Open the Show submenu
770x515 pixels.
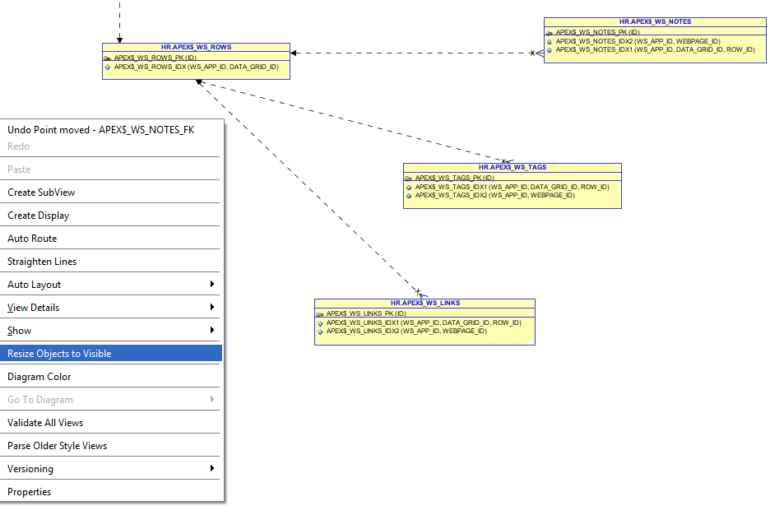coord(111,331)
